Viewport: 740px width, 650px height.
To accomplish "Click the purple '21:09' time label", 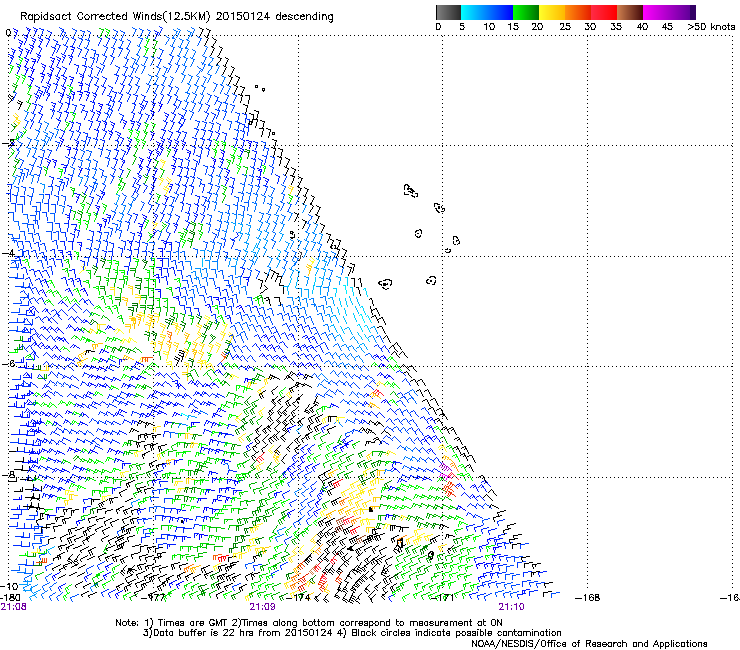I will coord(262,607).
